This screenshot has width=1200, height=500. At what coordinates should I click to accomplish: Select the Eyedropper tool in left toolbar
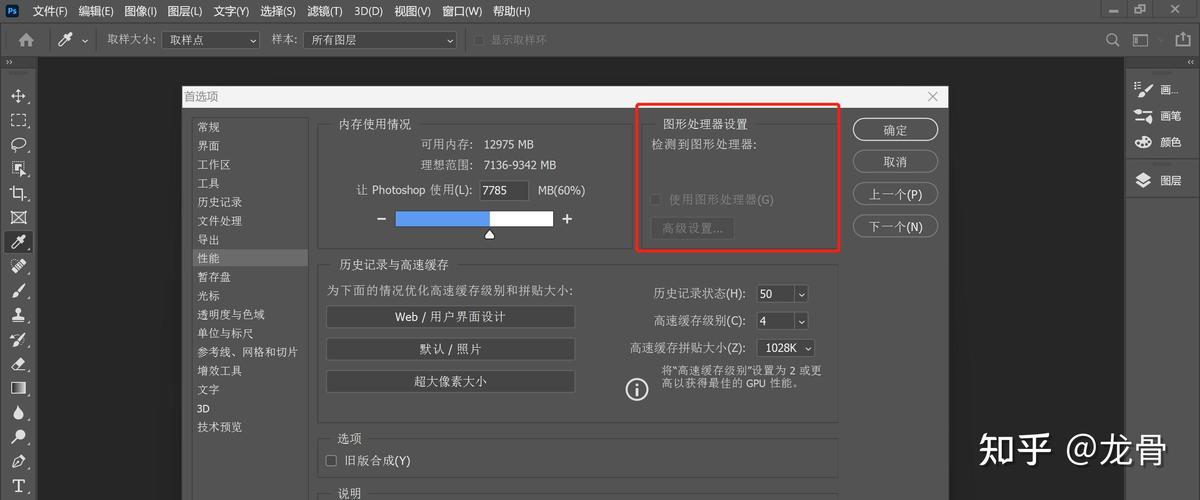click(x=18, y=242)
